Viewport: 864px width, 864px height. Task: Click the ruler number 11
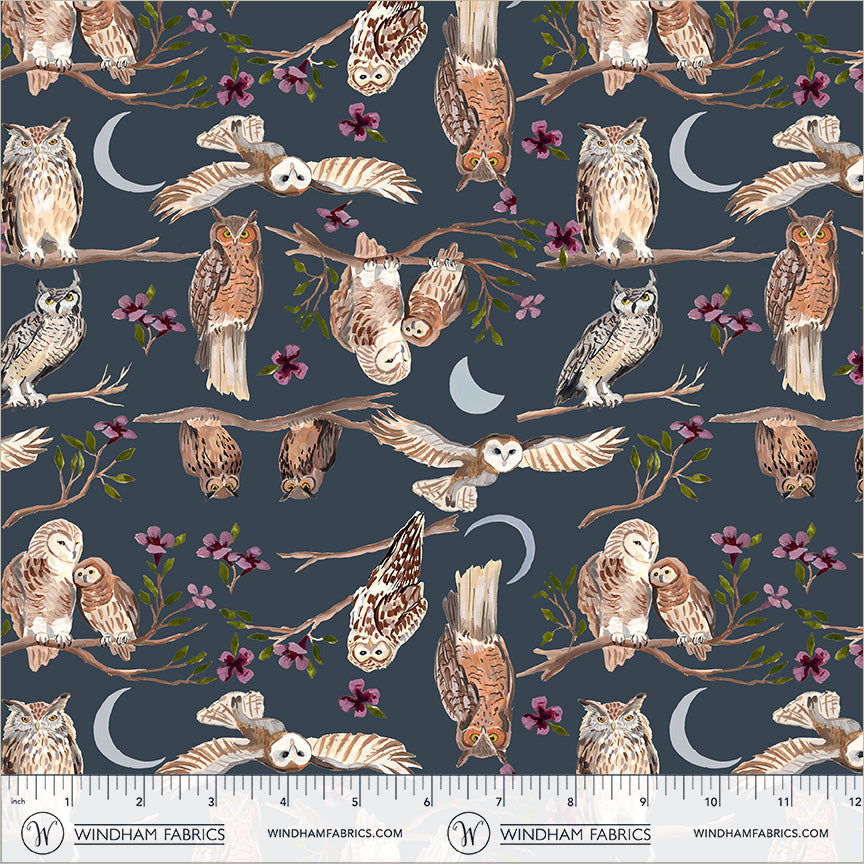[783, 801]
